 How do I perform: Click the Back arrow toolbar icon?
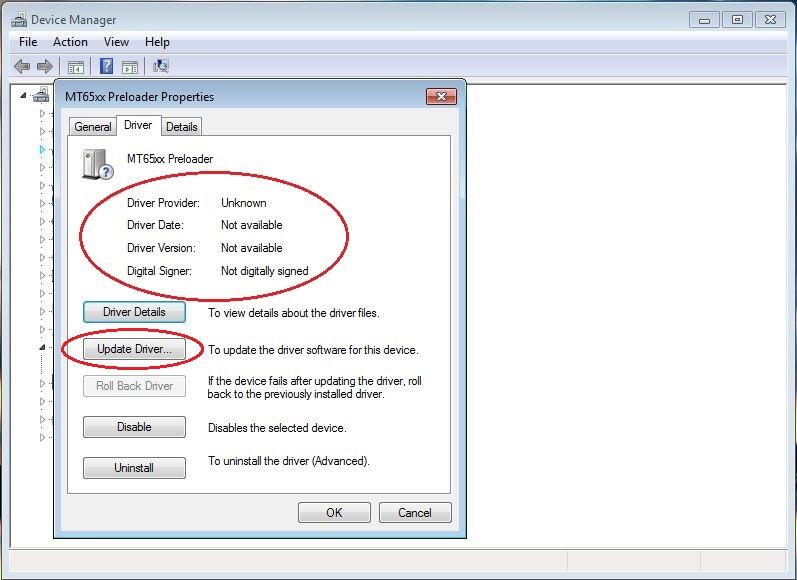pyautogui.click(x=22, y=66)
